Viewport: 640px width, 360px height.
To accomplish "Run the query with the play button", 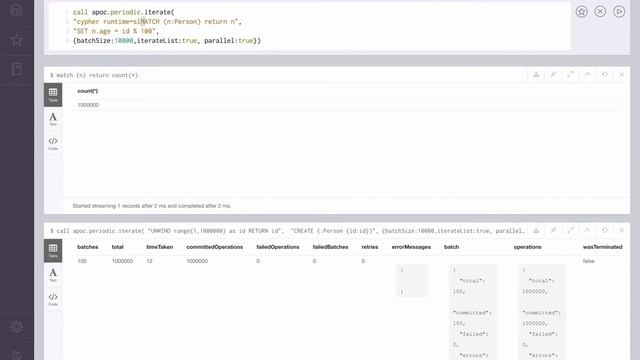I will click(619, 11).
